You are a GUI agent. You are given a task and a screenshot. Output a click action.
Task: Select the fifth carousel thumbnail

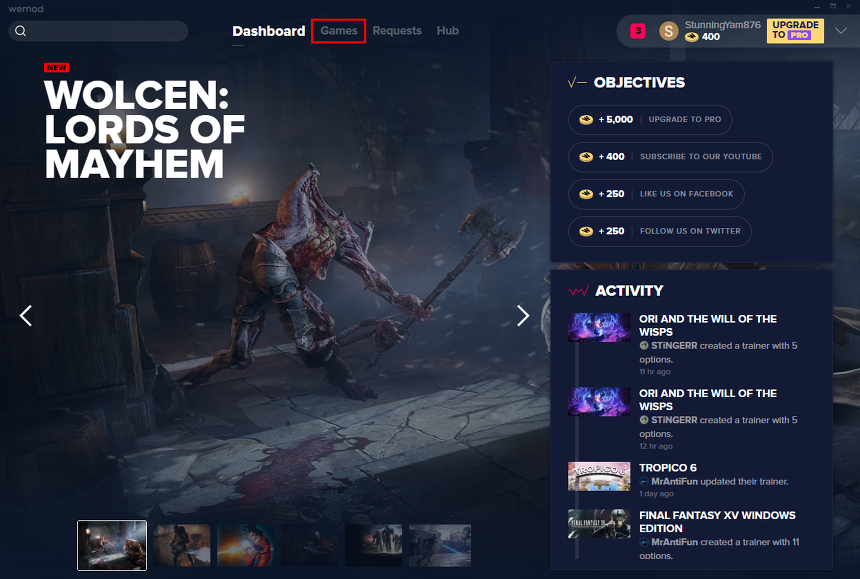374,545
